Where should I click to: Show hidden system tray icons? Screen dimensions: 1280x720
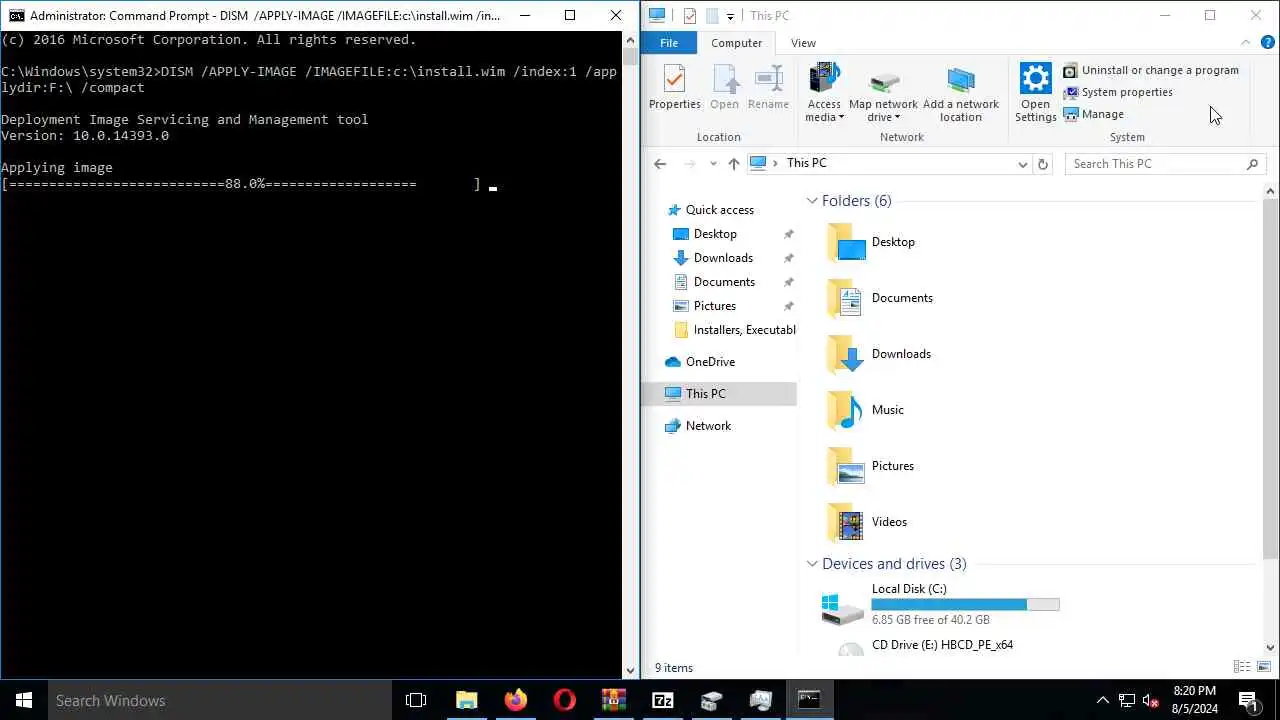(1103, 700)
